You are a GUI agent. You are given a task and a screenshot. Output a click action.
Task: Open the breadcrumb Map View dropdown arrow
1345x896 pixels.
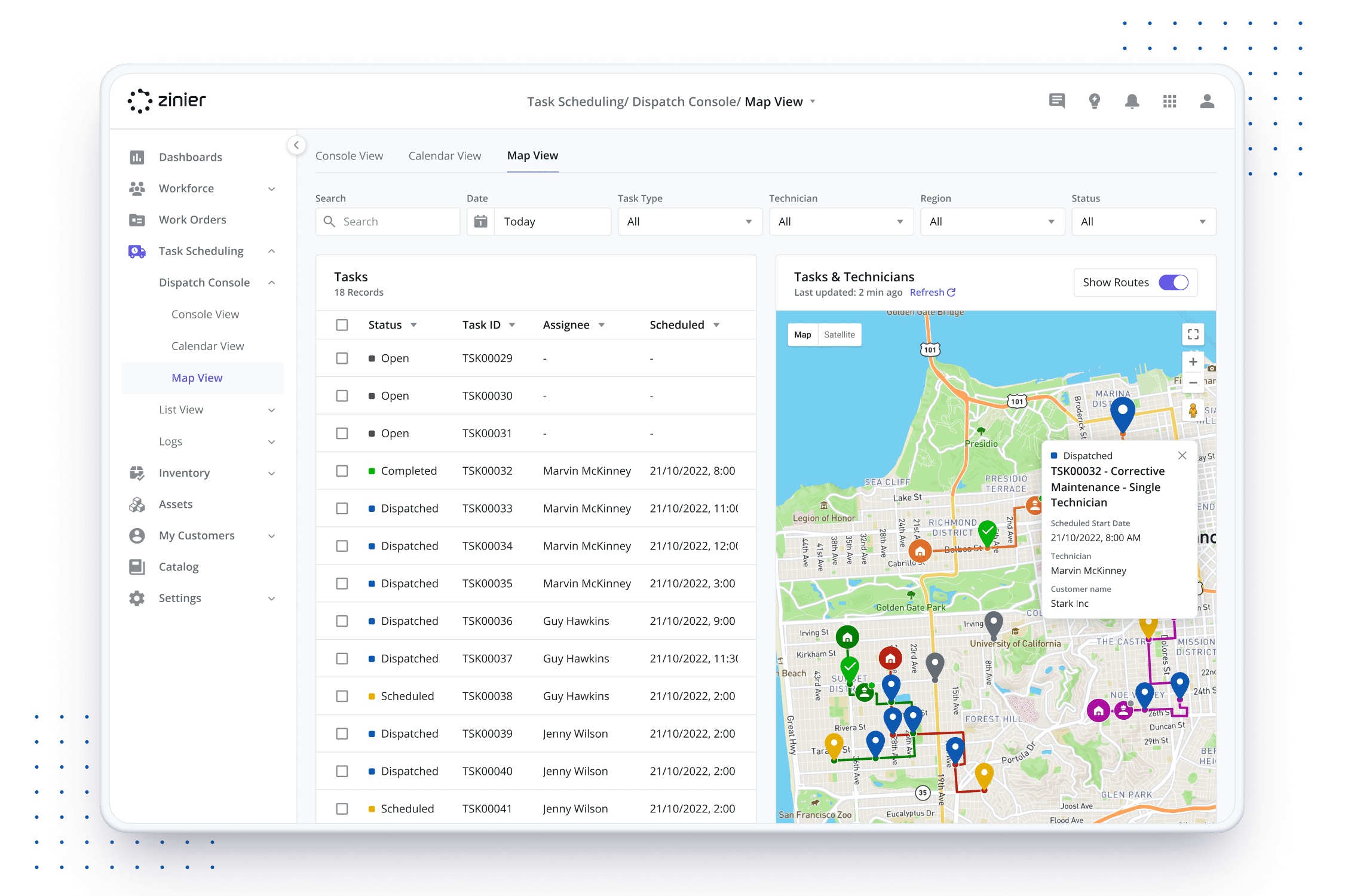coord(813,102)
